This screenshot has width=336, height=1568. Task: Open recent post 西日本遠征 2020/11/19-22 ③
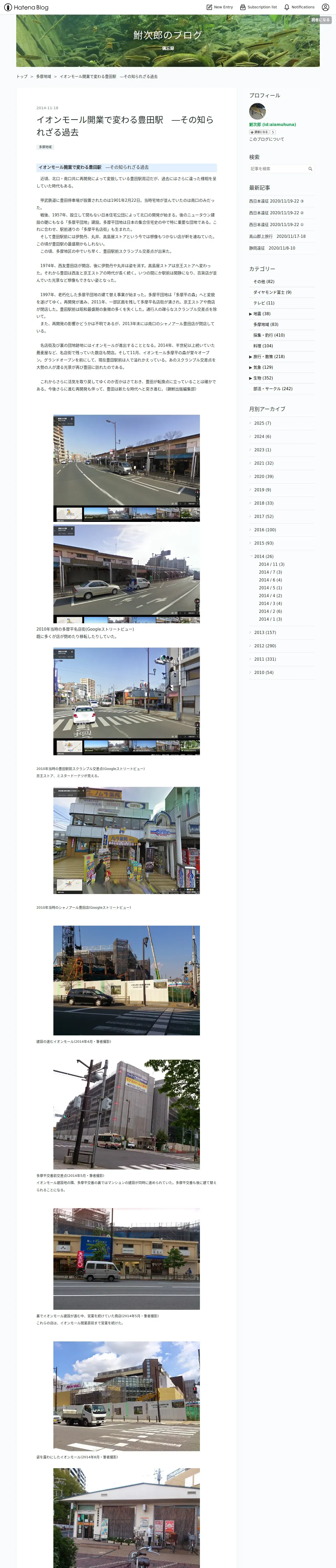(x=276, y=201)
